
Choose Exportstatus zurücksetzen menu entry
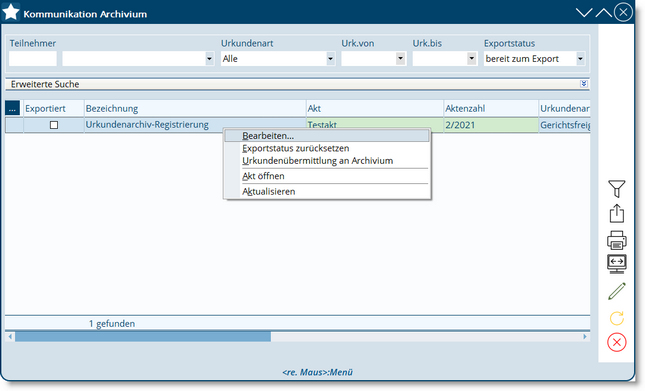pyautogui.click(x=327, y=148)
